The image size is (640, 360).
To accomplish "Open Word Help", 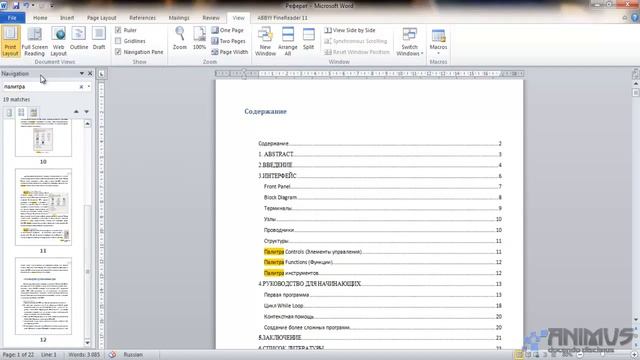I will point(635,18).
